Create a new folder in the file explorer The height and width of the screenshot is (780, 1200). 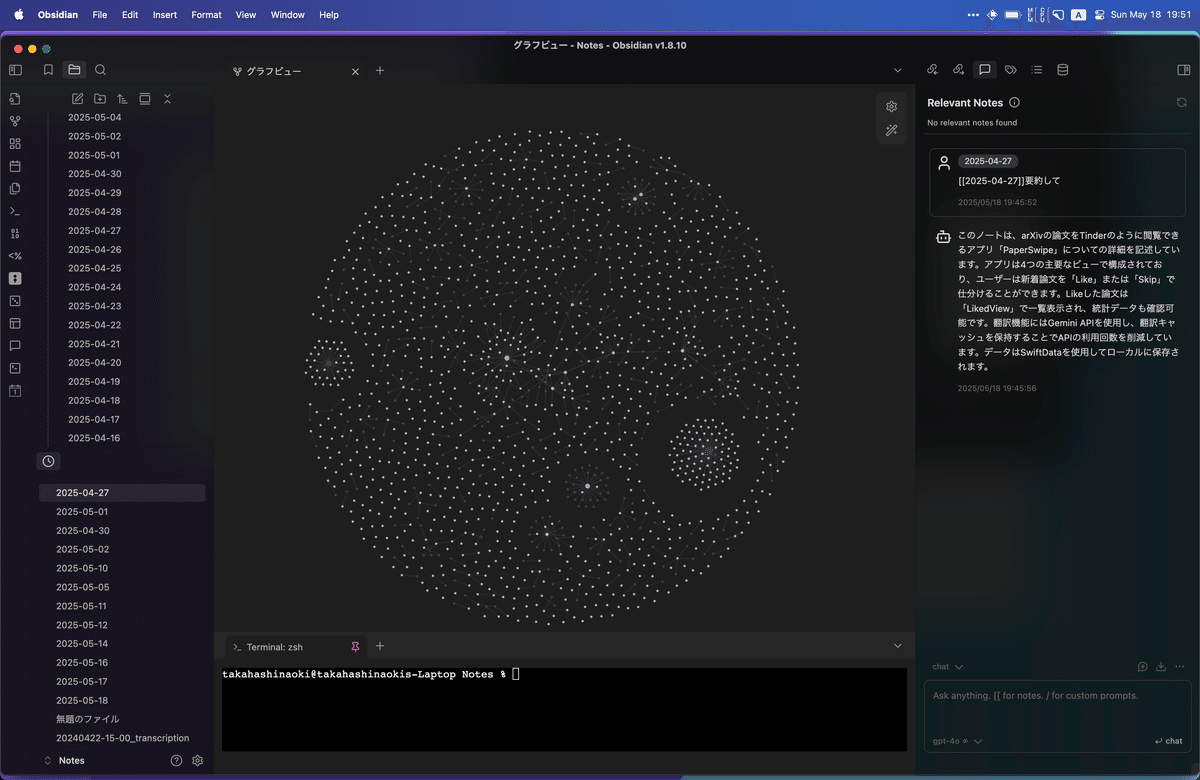coord(100,98)
